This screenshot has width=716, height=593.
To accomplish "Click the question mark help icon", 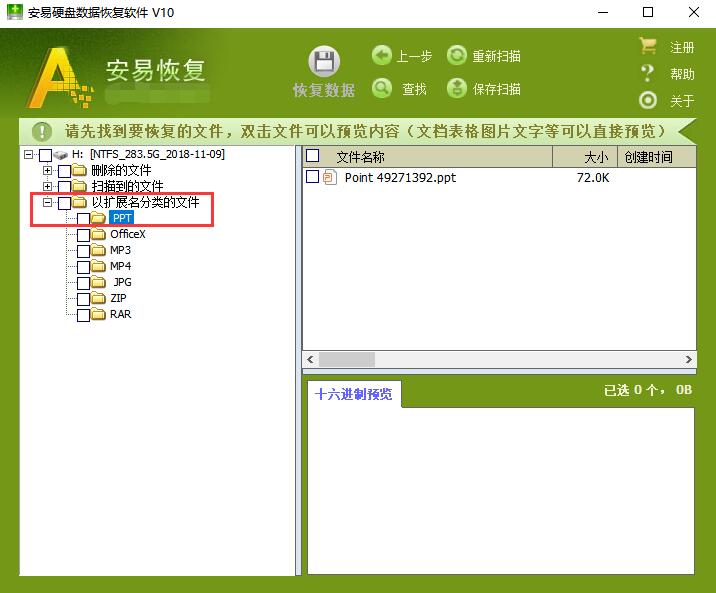I will 647,73.
